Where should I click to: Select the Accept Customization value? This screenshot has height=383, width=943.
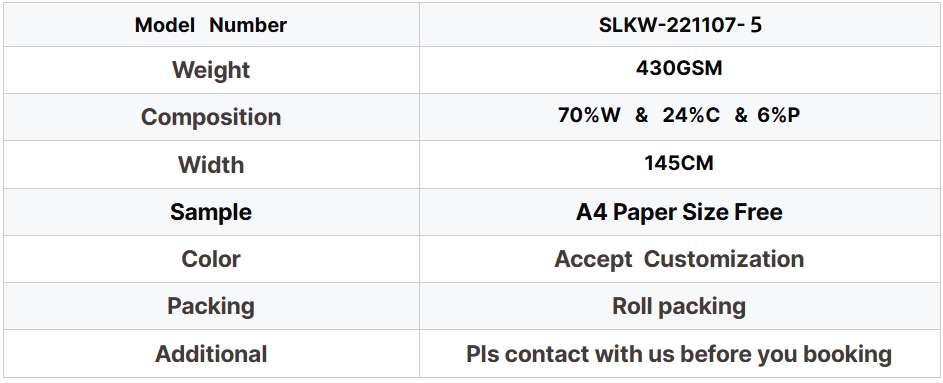coord(679,259)
